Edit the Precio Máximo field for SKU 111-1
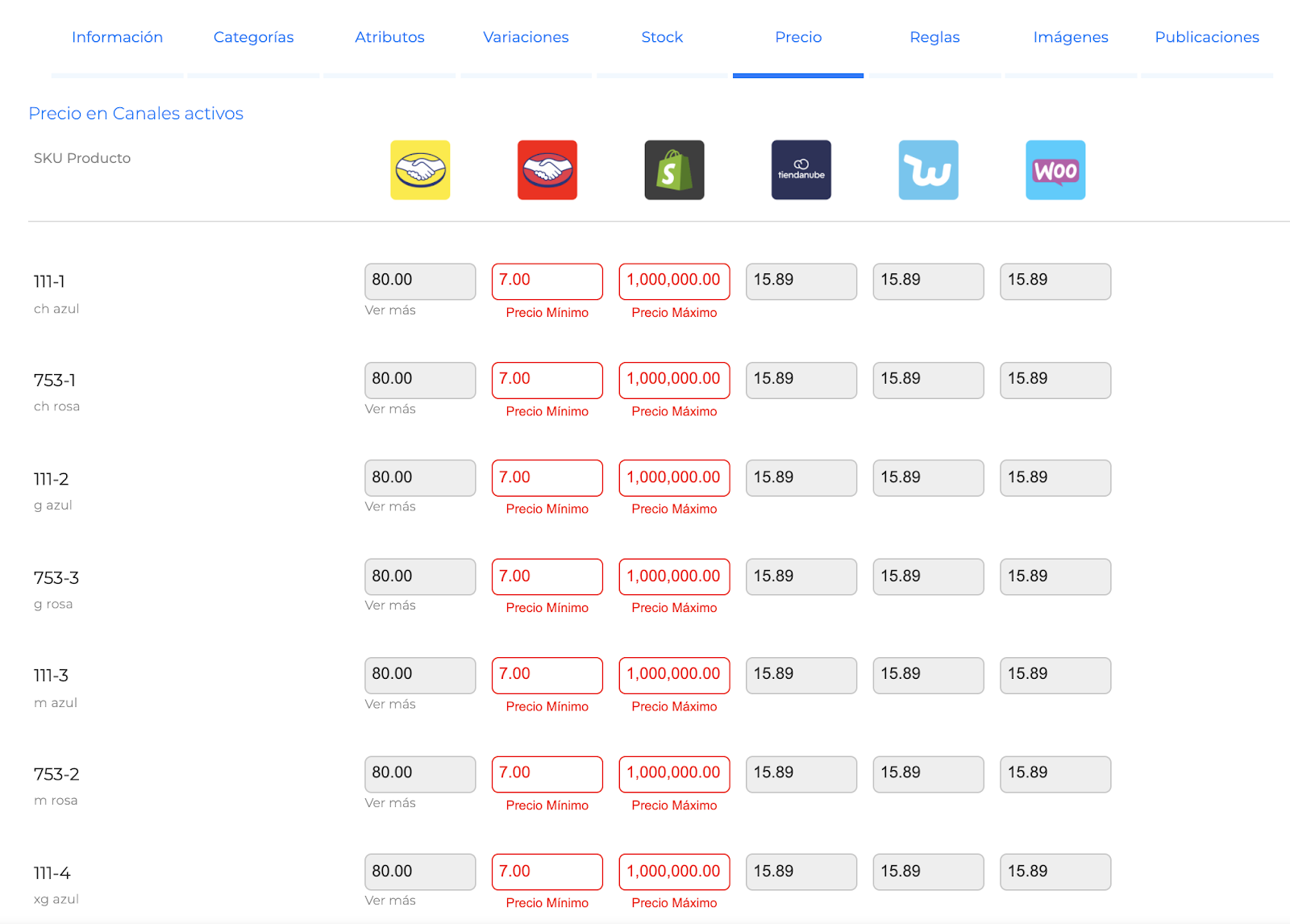Image resolution: width=1290 pixels, height=924 pixels. (674, 281)
